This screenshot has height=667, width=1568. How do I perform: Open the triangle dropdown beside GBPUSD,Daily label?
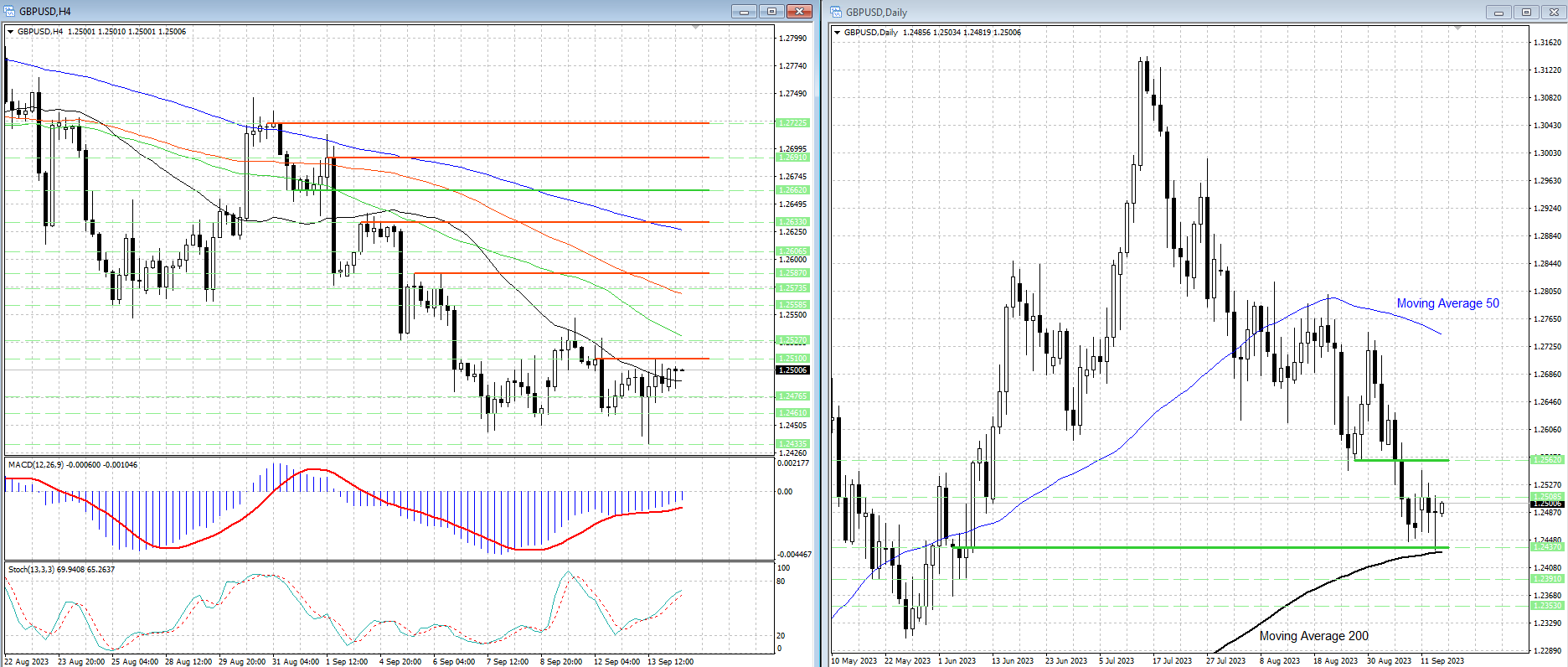[x=837, y=33]
